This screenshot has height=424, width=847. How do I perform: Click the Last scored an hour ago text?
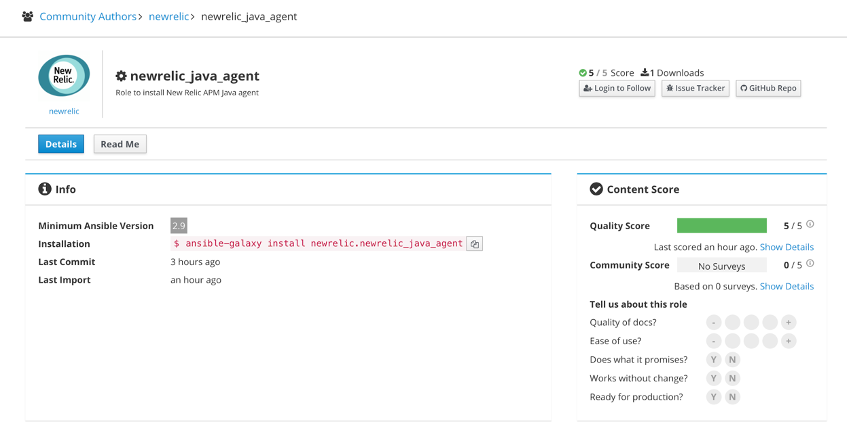tap(705, 247)
